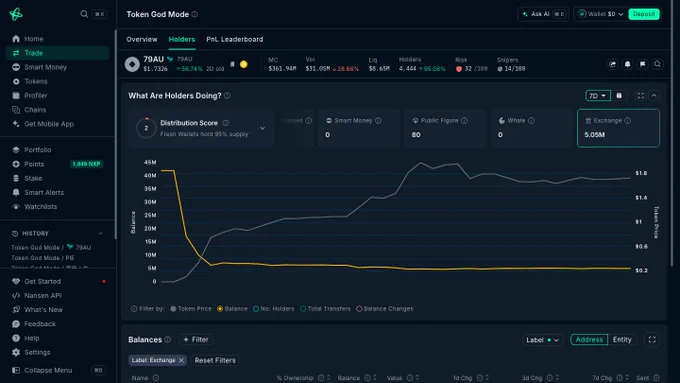Open Smart Alerts in sidebar

point(44,193)
